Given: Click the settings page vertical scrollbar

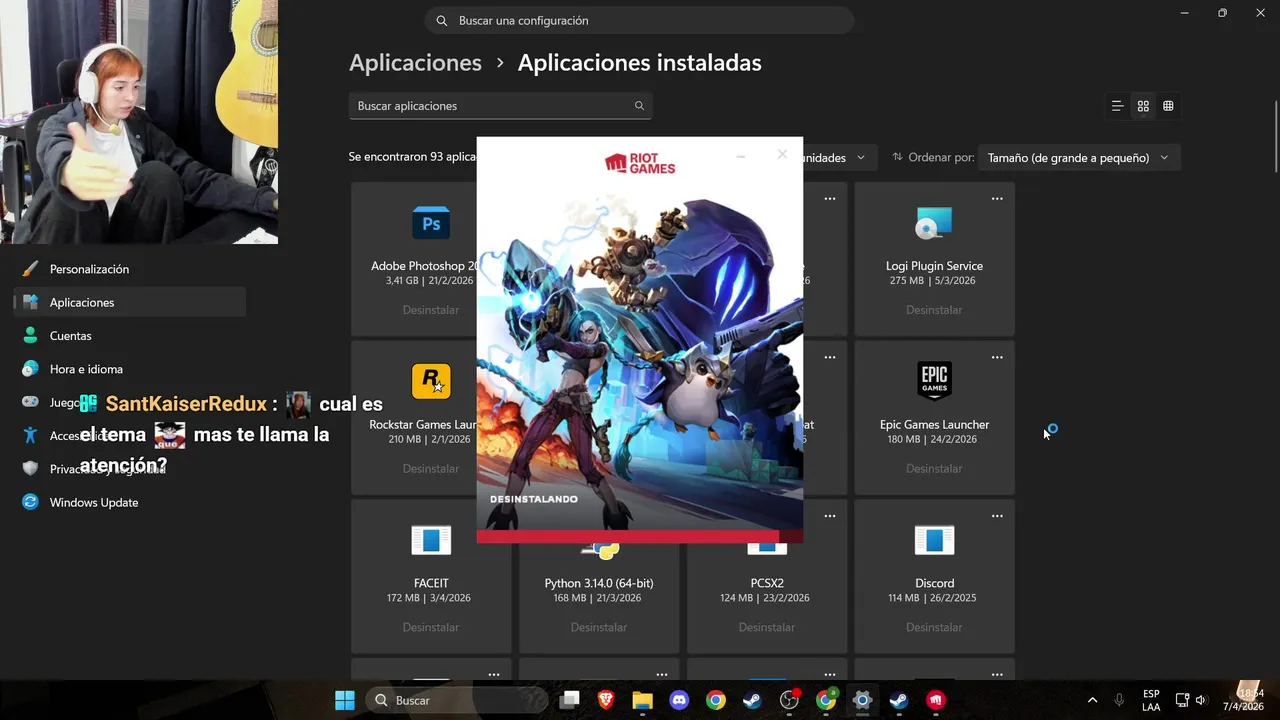Looking at the screenshot, I should coord(1275,138).
